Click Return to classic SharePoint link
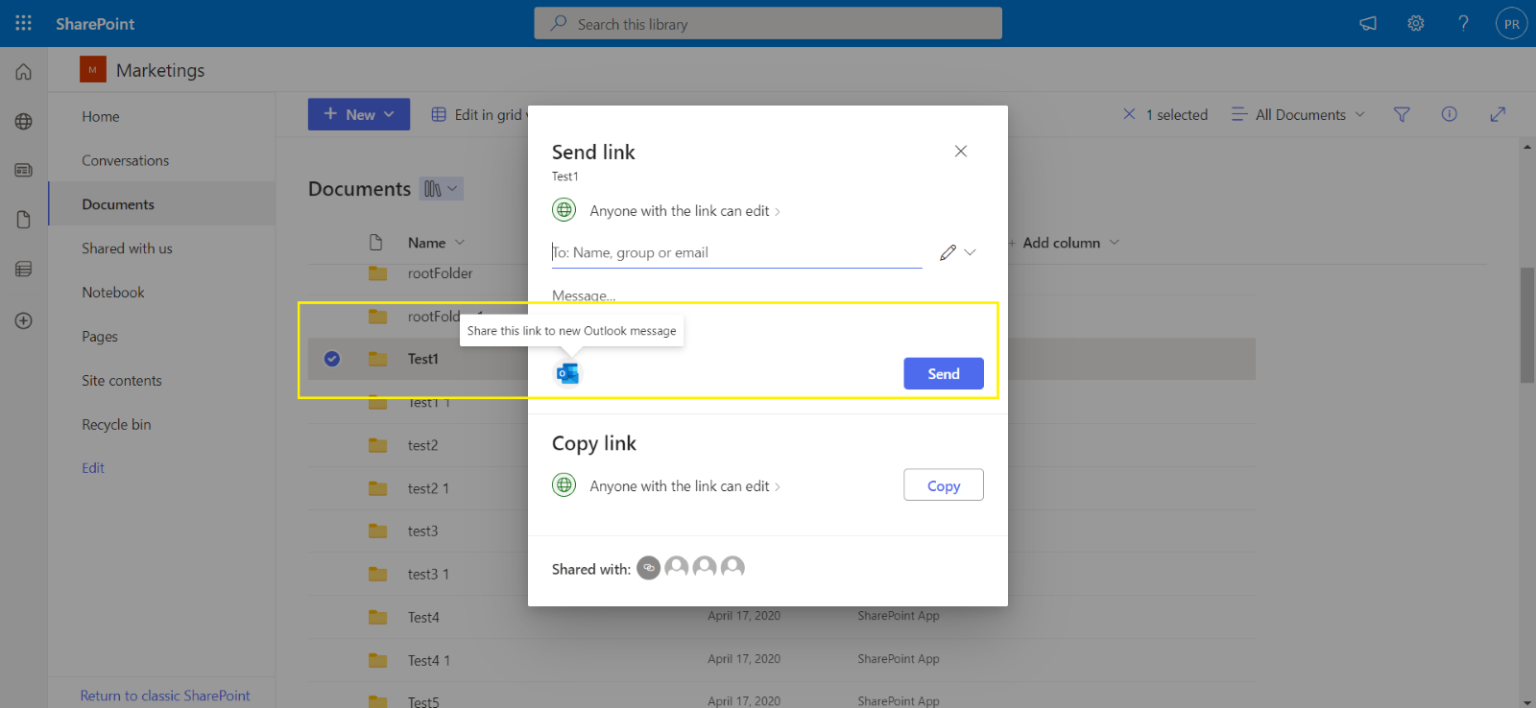Image resolution: width=1536 pixels, height=708 pixels. [x=165, y=695]
